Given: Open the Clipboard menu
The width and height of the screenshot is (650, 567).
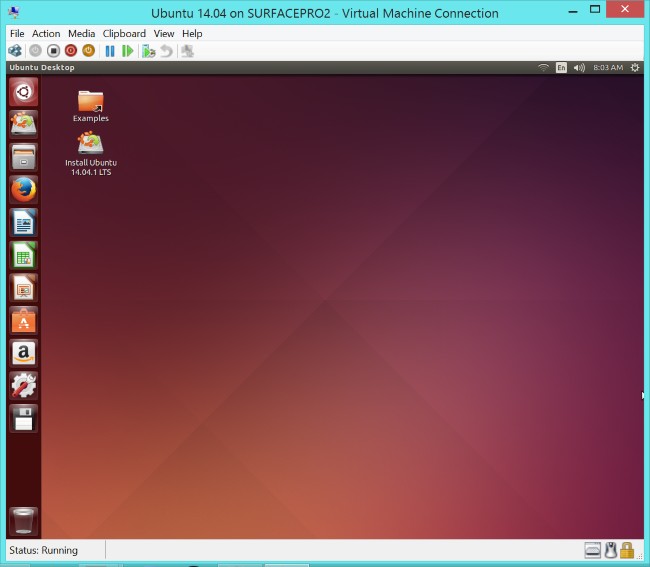Looking at the screenshot, I should [x=124, y=34].
